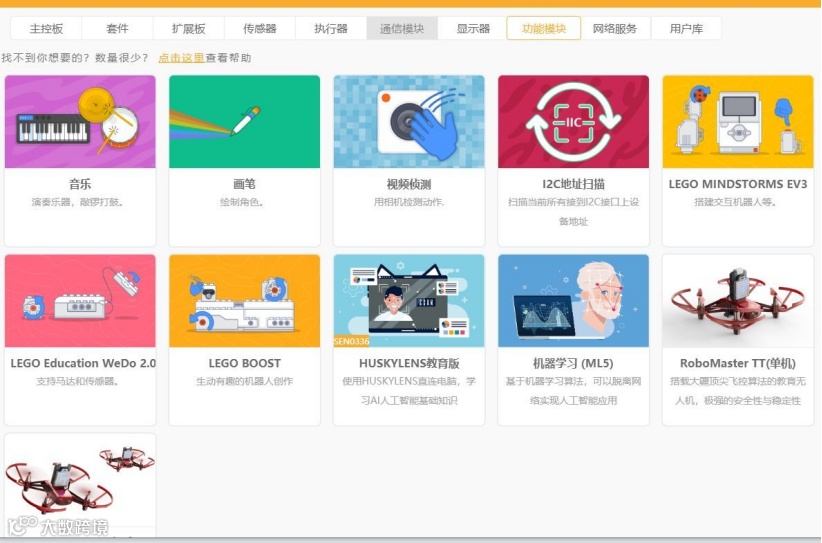Click the 画笔 title text

pyautogui.click(x=244, y=184)
